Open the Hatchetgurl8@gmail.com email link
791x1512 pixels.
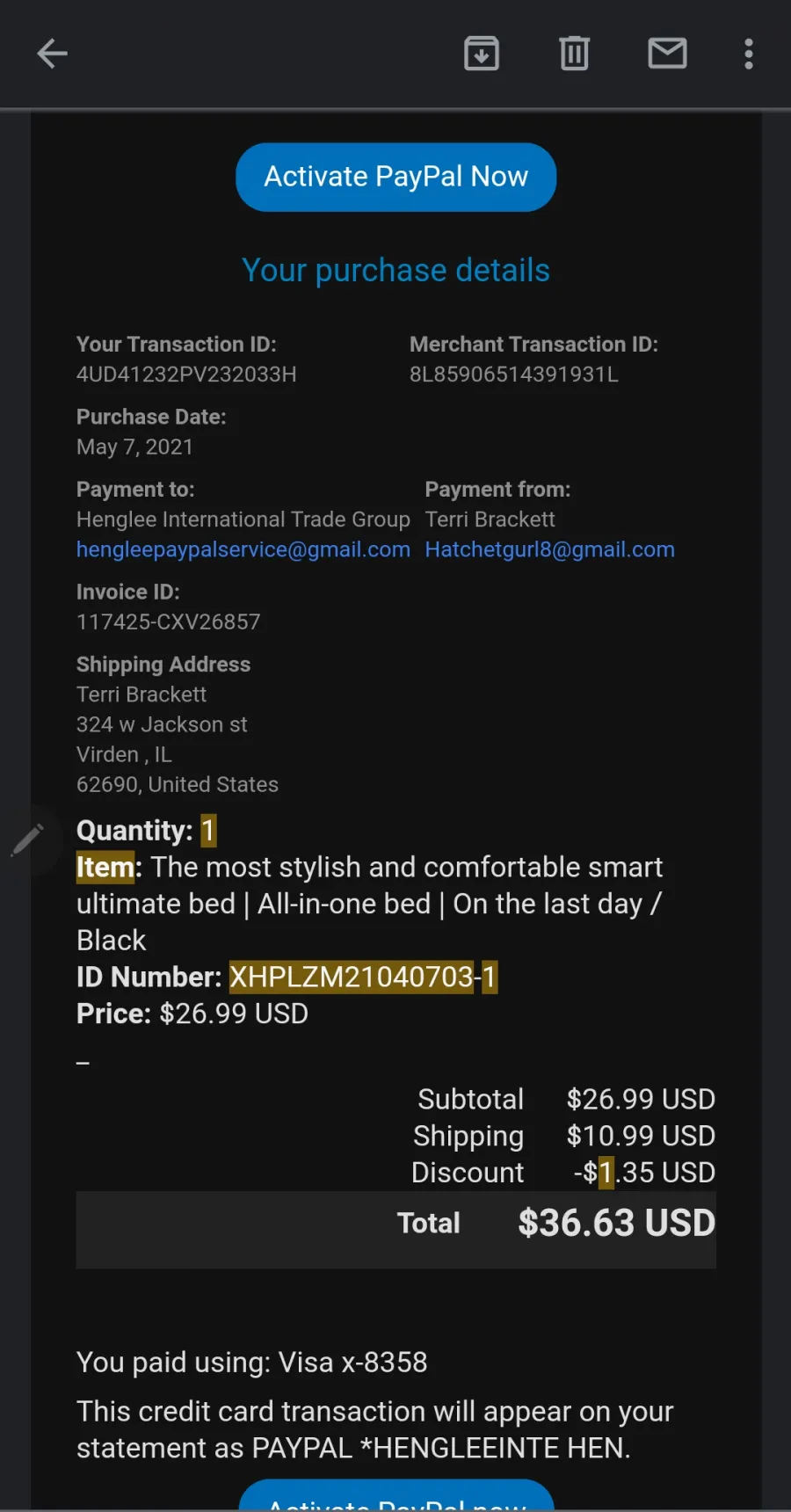[x=549, y=549]
